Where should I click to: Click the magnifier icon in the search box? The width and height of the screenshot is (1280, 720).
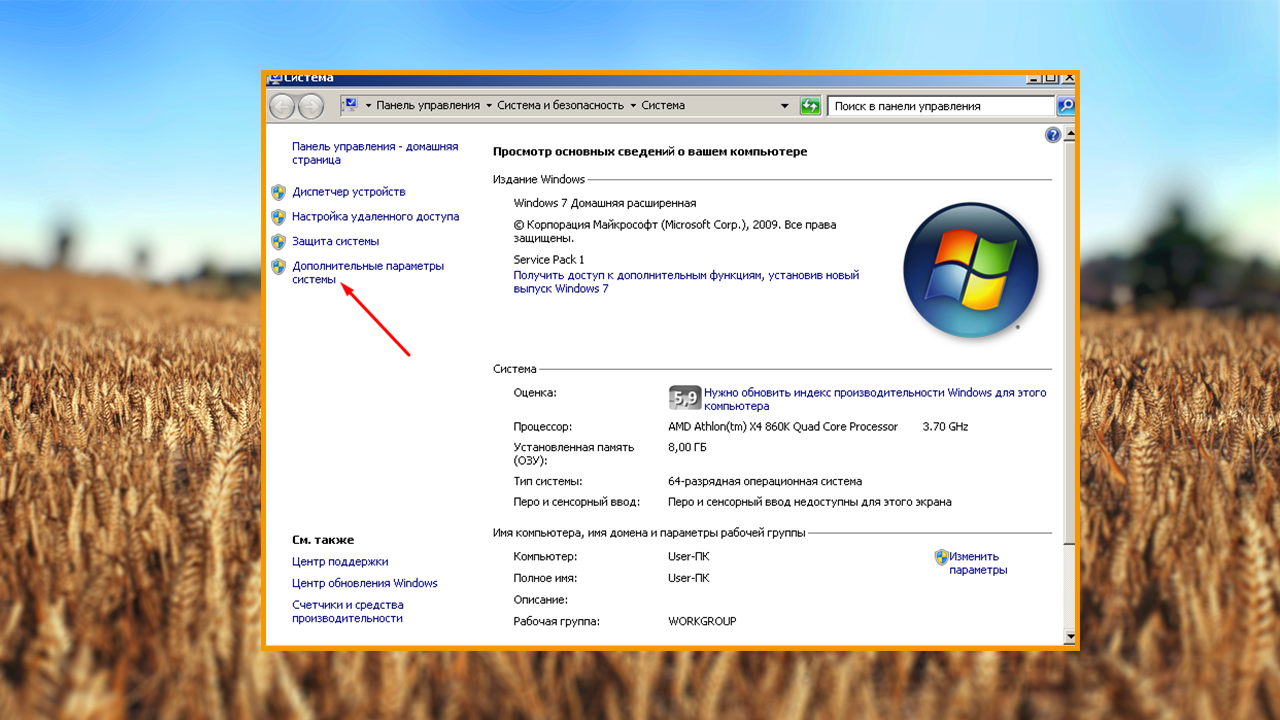1066,105
